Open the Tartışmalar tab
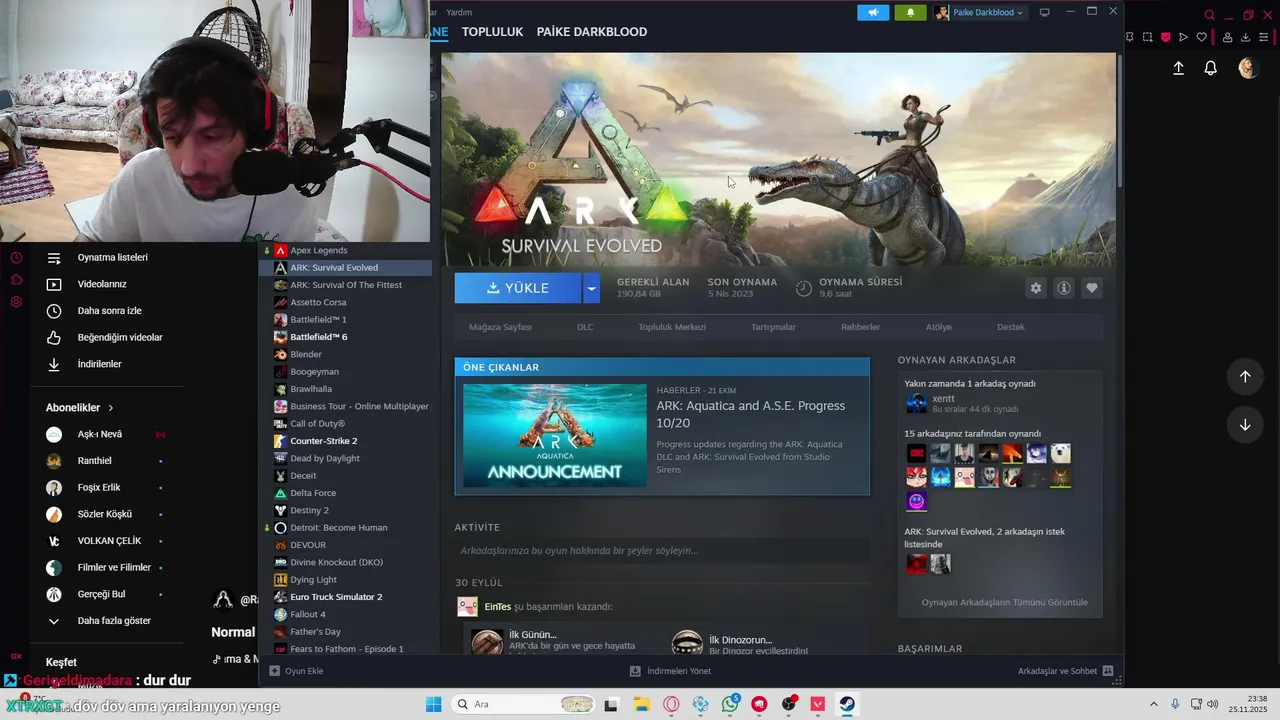This screenshot has height=720, width=1280. pos(773,327)
